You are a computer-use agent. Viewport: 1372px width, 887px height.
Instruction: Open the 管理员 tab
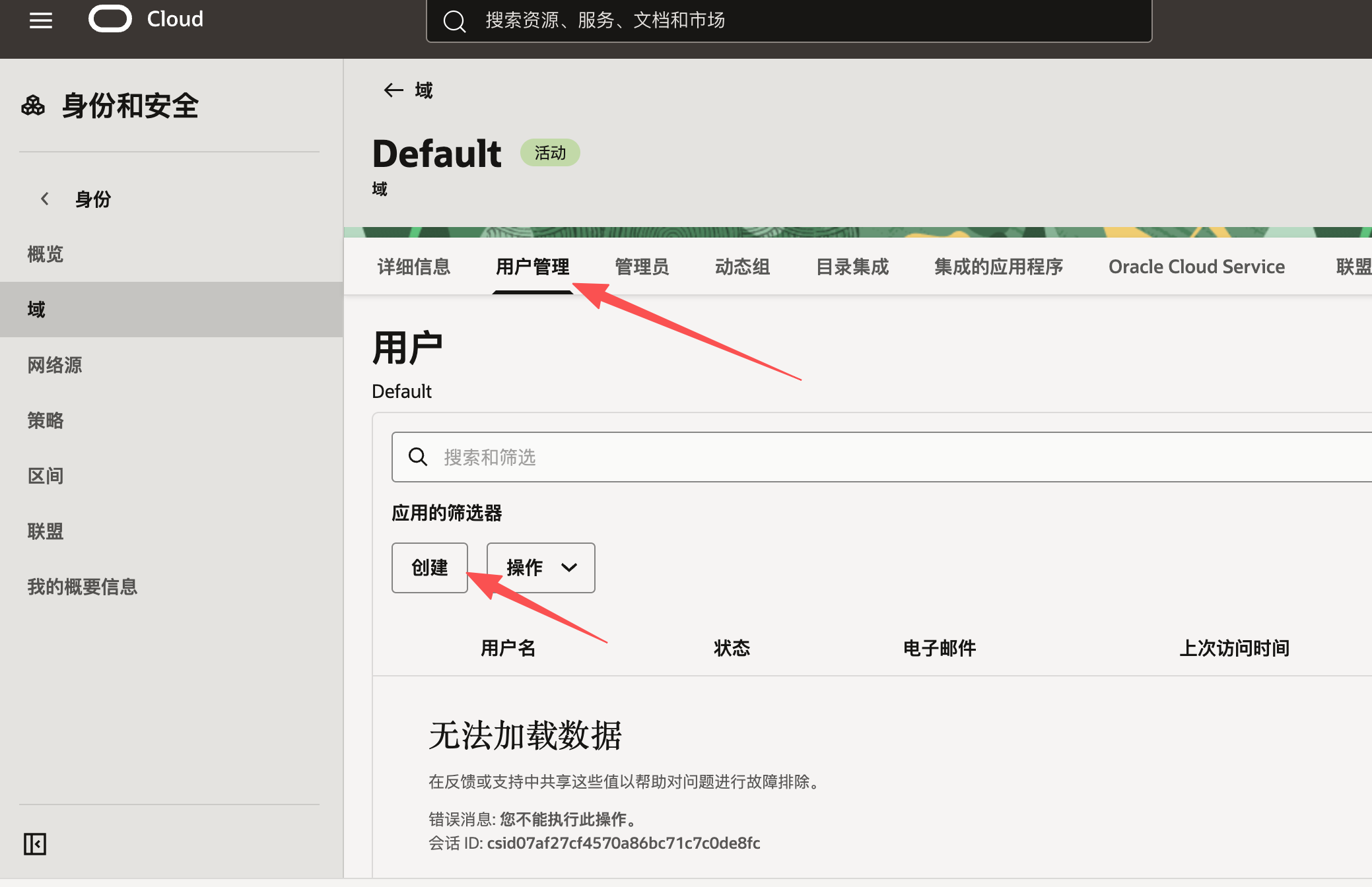tap(641, 267)
